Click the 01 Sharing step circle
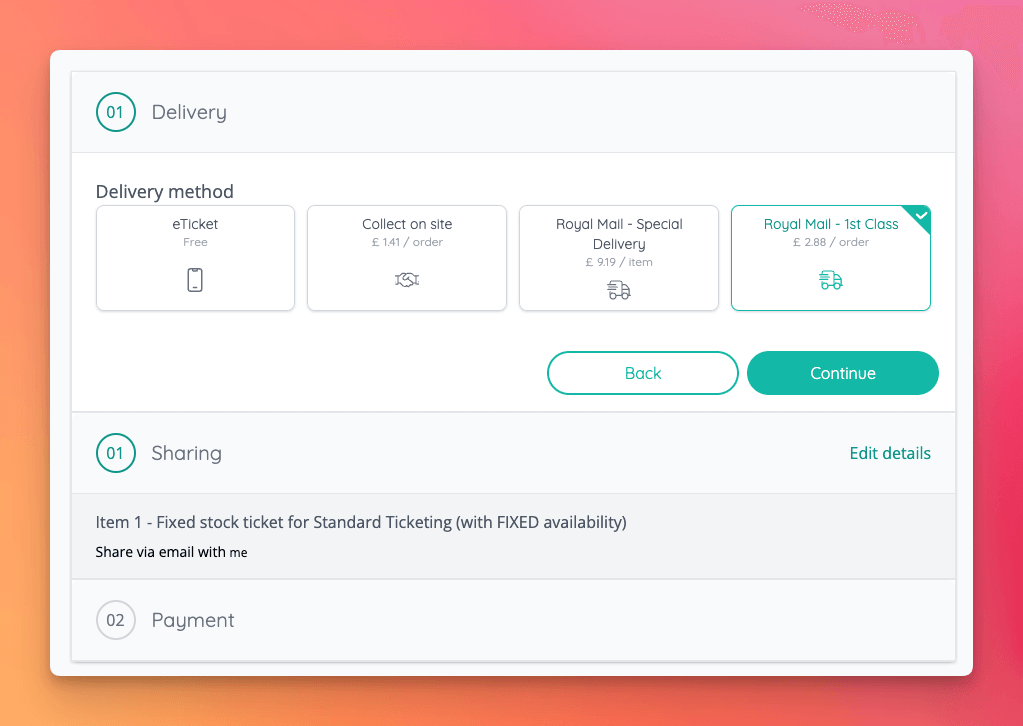Image resolution: width=1023 pixels, height=726 pixels. [x=115, y=453]
